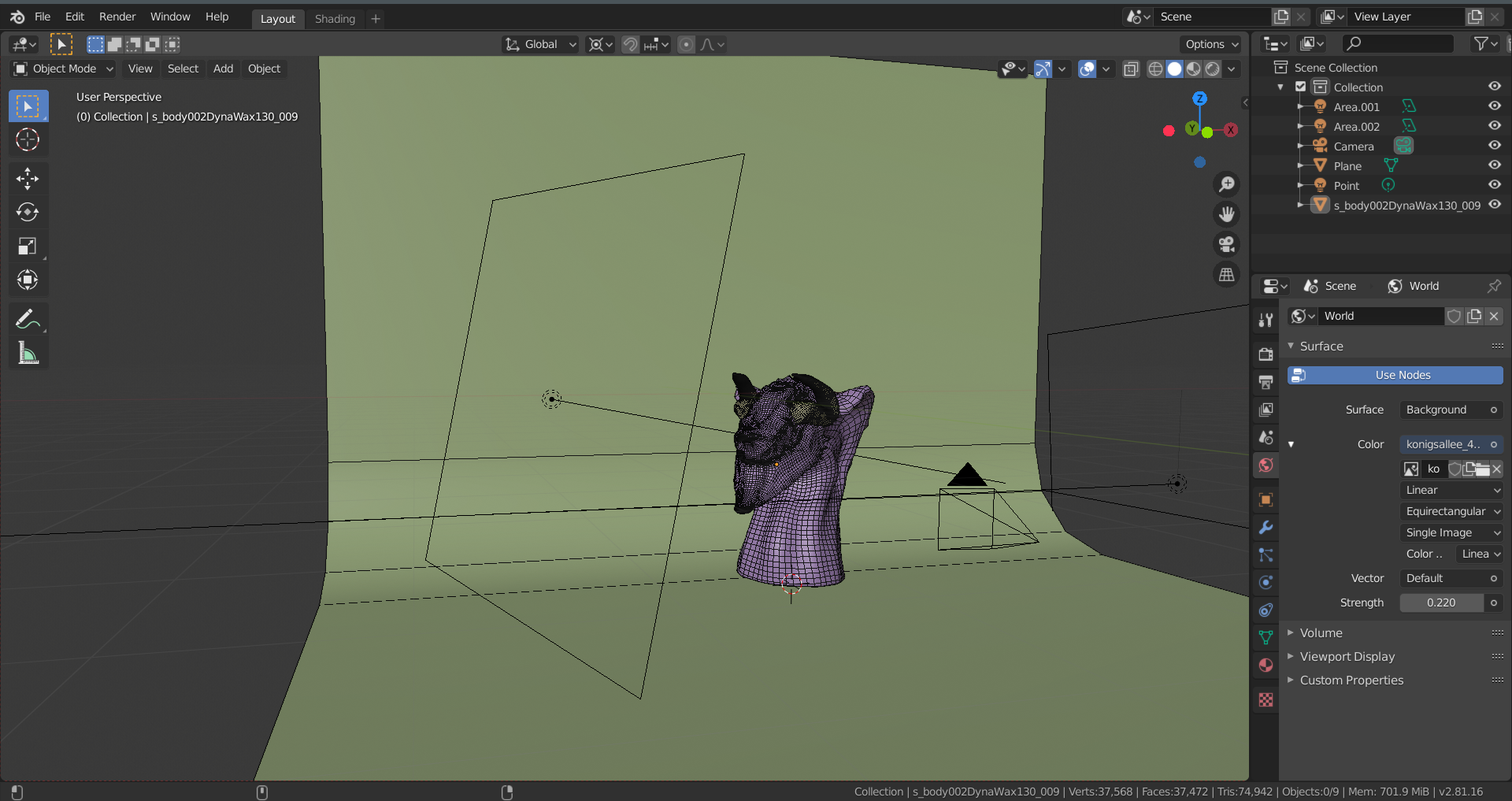Hide Area.001 light in outliner
The image size is (1512, 801).
coord(1495,106)
